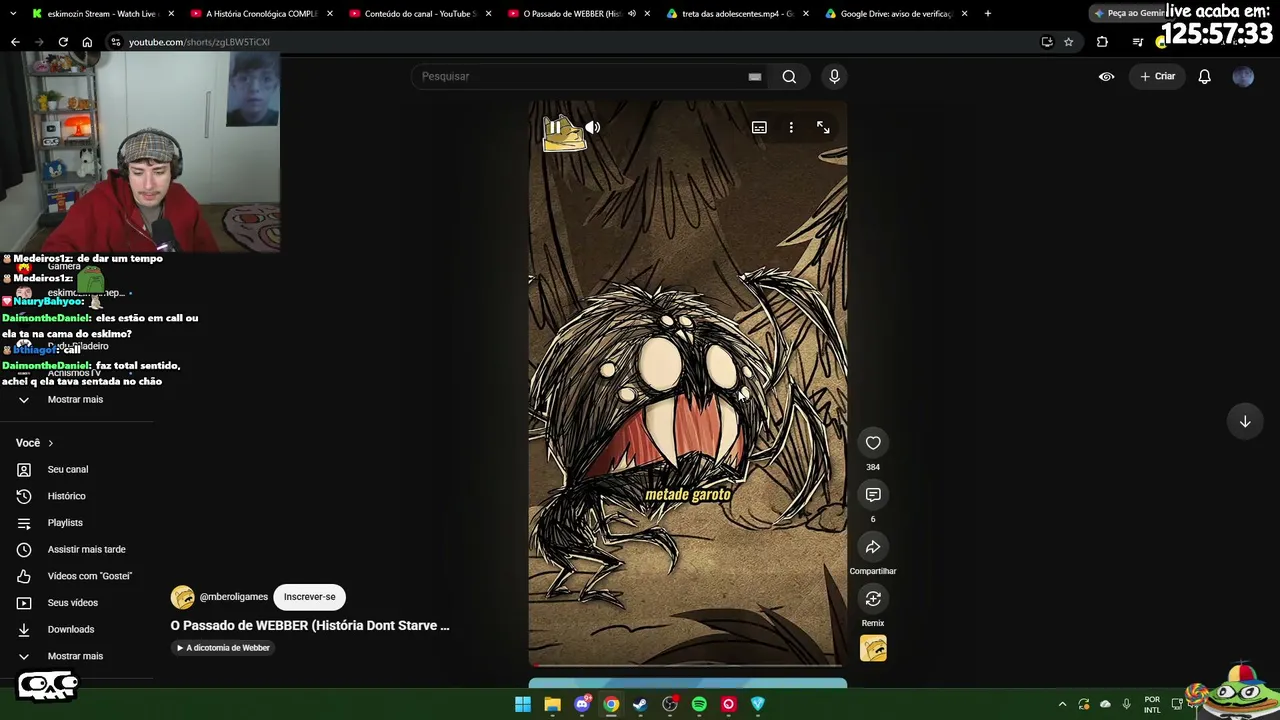Screen dimensions: 1280x720
Task: Start voice search with the microphone
Action: (x=834, y=76)
